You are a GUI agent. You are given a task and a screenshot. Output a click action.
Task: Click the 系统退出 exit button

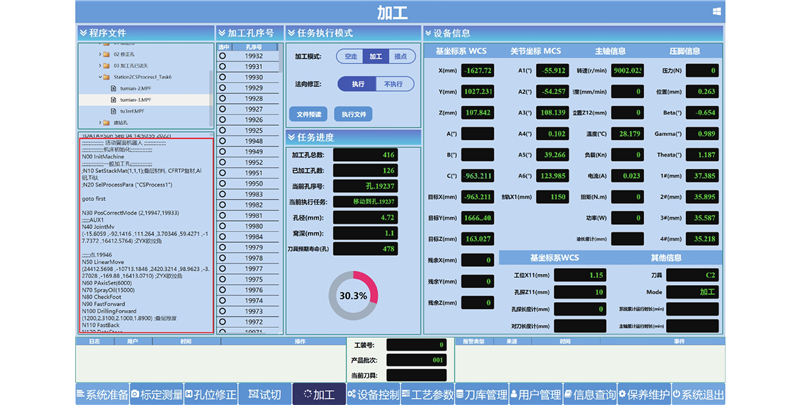(698, 395)
